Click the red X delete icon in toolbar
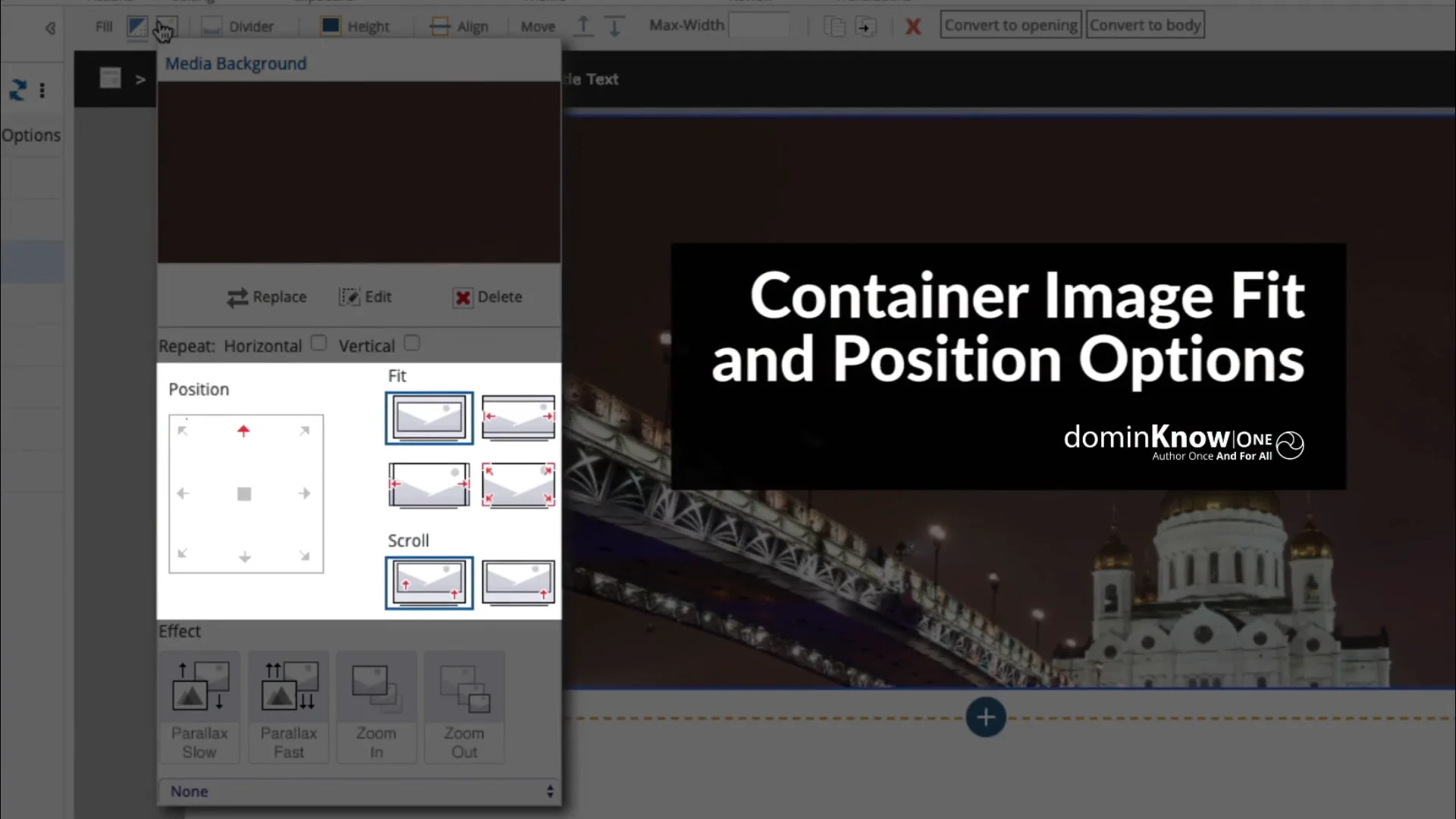The height and width of the screenshot is (819, 1456). click(x=913, y=27)
